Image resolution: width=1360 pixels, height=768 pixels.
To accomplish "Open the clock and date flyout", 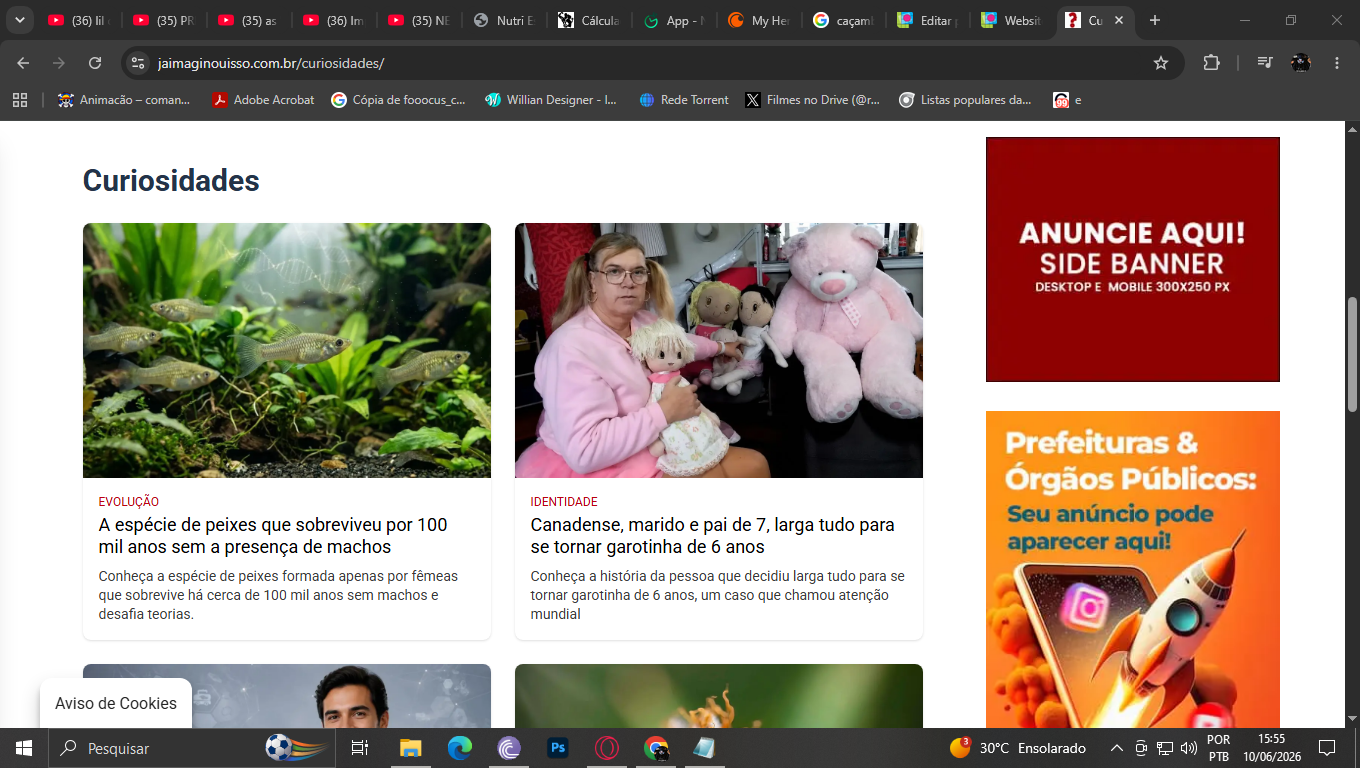I will click(1272, 748).
